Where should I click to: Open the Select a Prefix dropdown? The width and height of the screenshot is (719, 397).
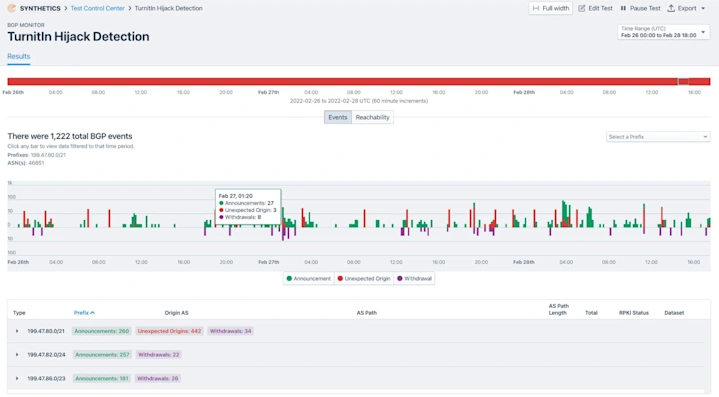[658, 137]
